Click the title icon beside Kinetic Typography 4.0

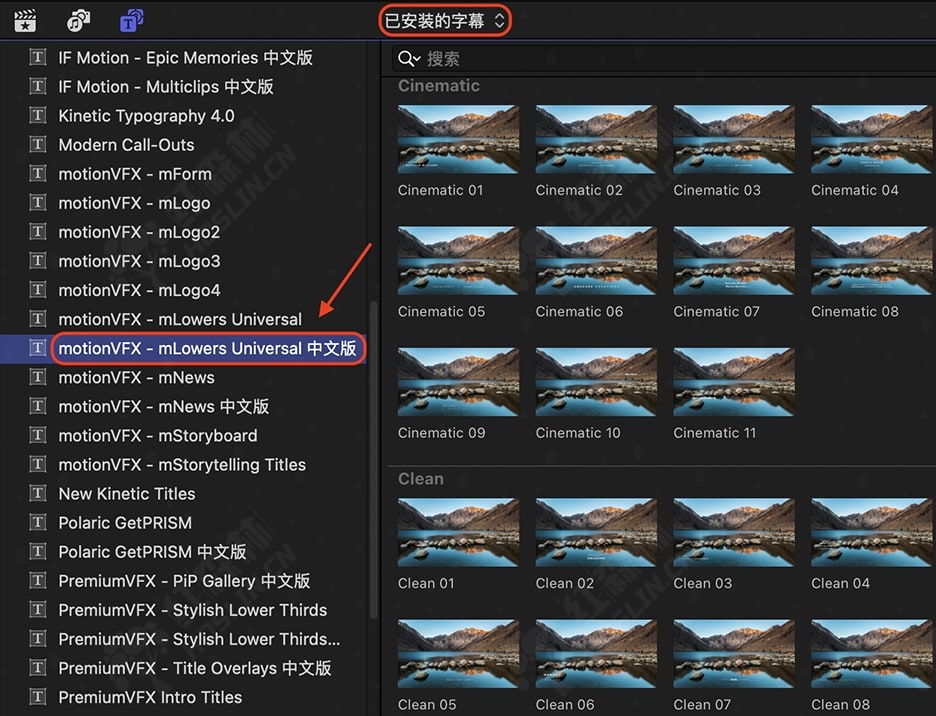tap(38, 115)
